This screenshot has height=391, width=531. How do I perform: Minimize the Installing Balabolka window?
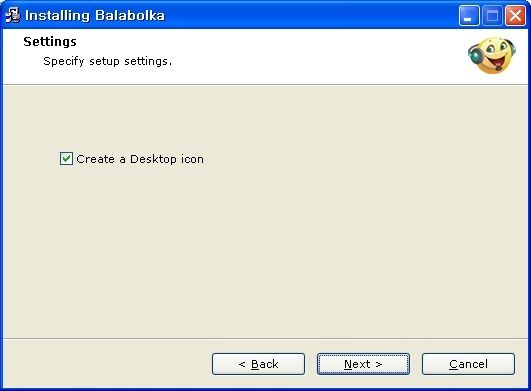tap(469, 16)
